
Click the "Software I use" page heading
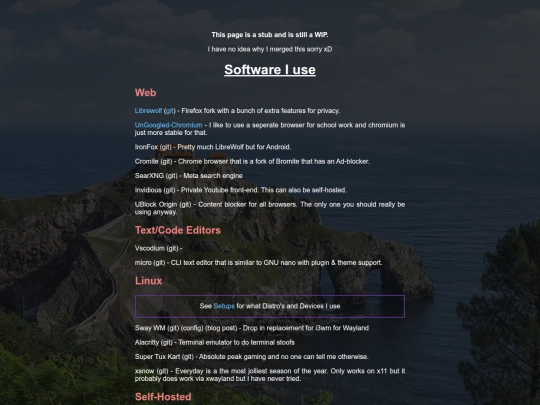point(270,70)
